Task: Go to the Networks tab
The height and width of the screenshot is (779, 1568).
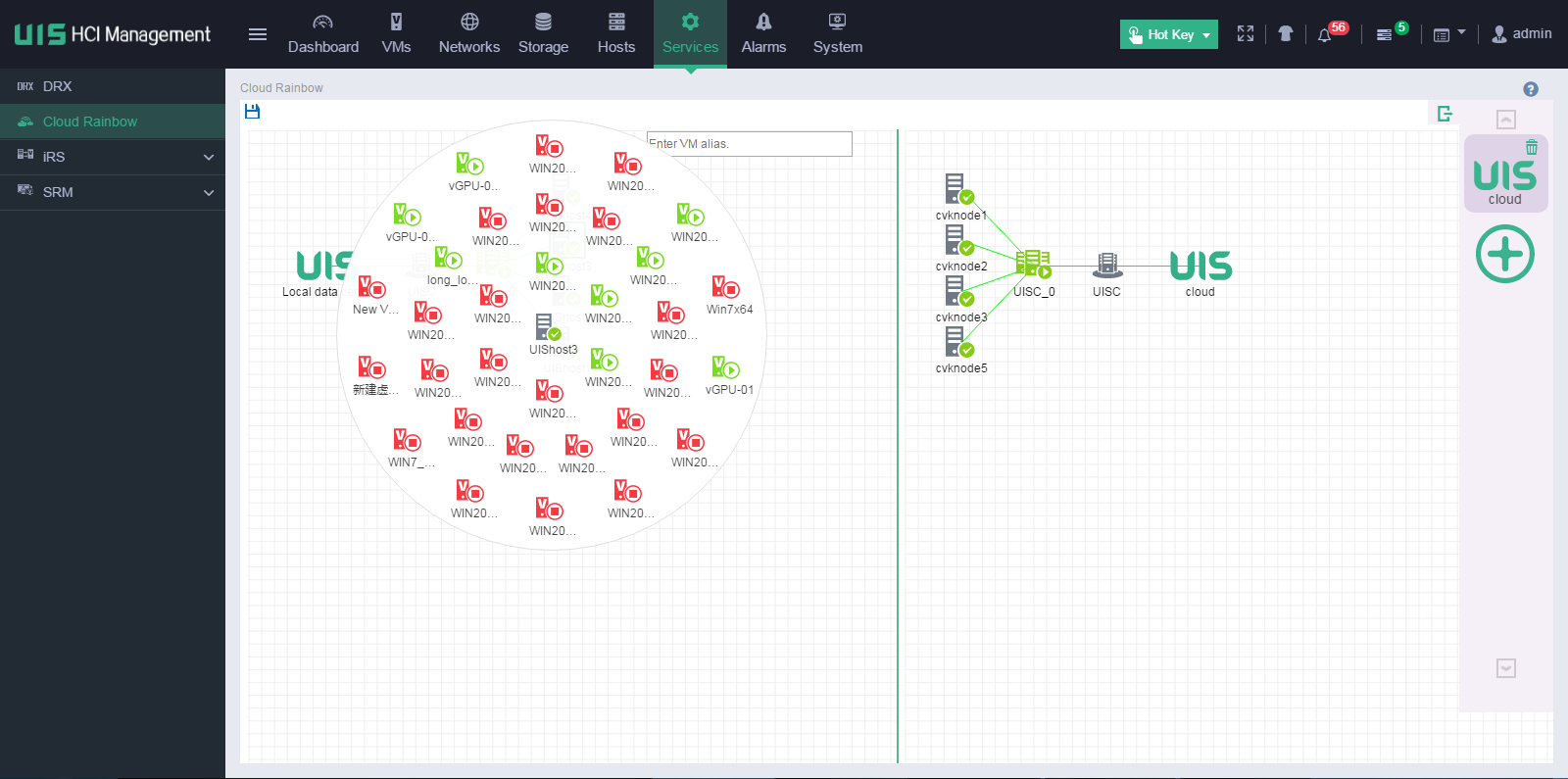Action: point(469,34)
